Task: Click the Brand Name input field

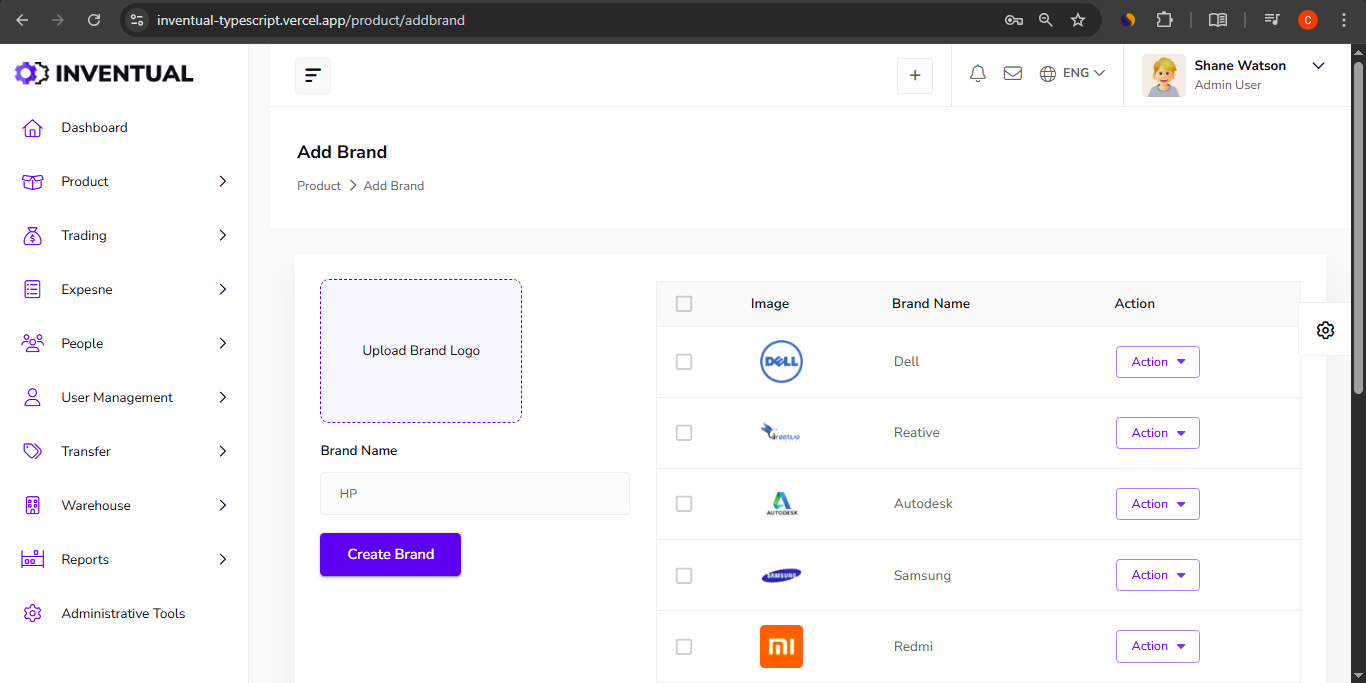Action: pyautogui.click(x=475, y=494)
